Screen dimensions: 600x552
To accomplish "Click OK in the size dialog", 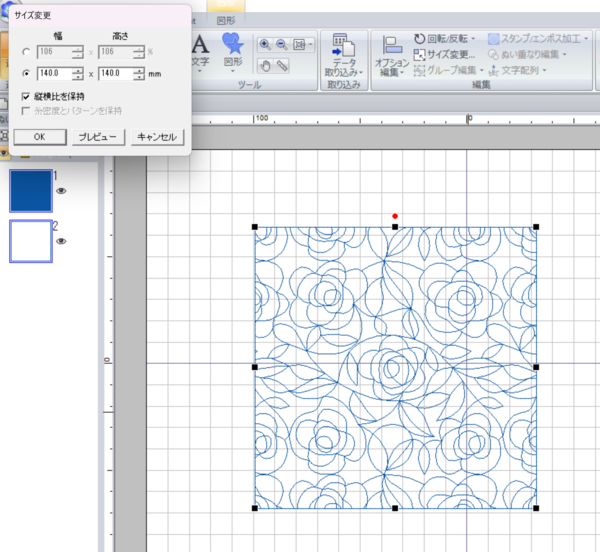I will [38, 136].
